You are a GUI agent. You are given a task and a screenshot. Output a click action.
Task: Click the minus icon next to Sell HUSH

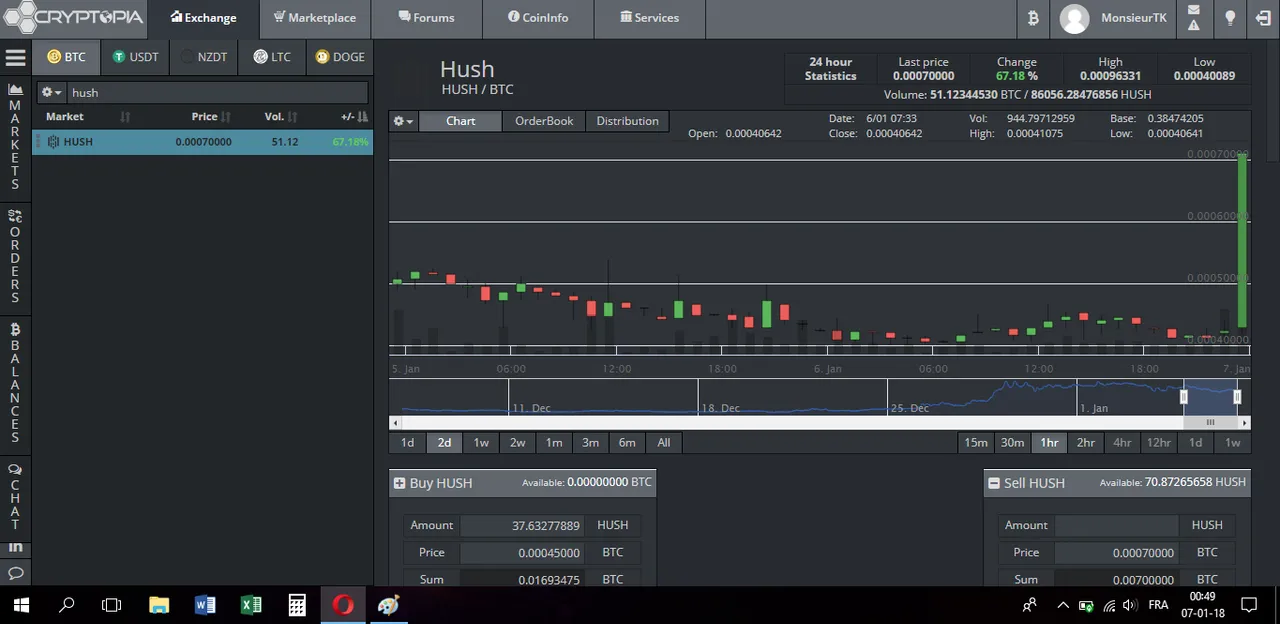click(993, 483)
